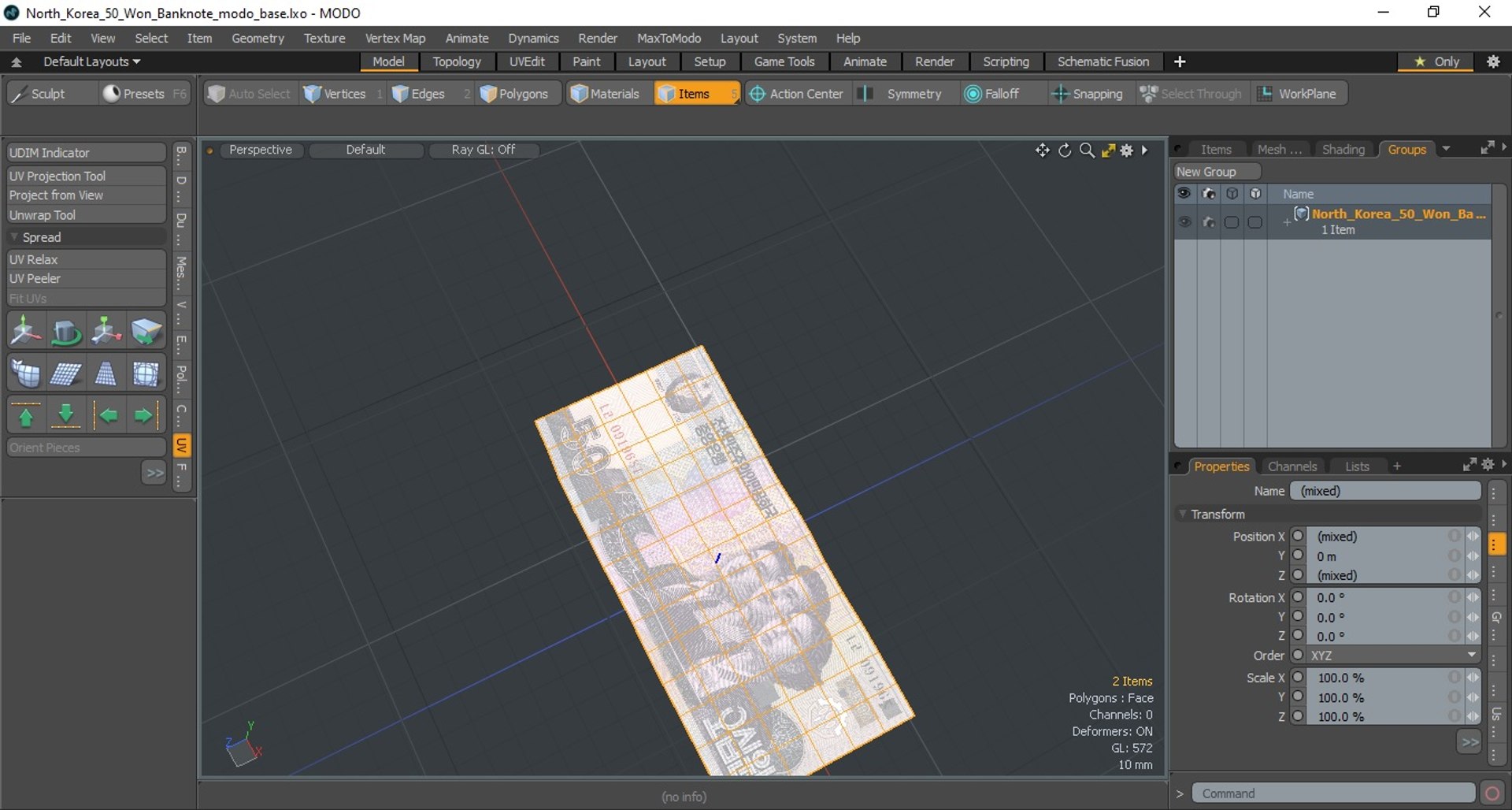This screenshot has width=1512, height=810.
Task: Switch to Topology layout tab
Action: click(x=457, y=61)
